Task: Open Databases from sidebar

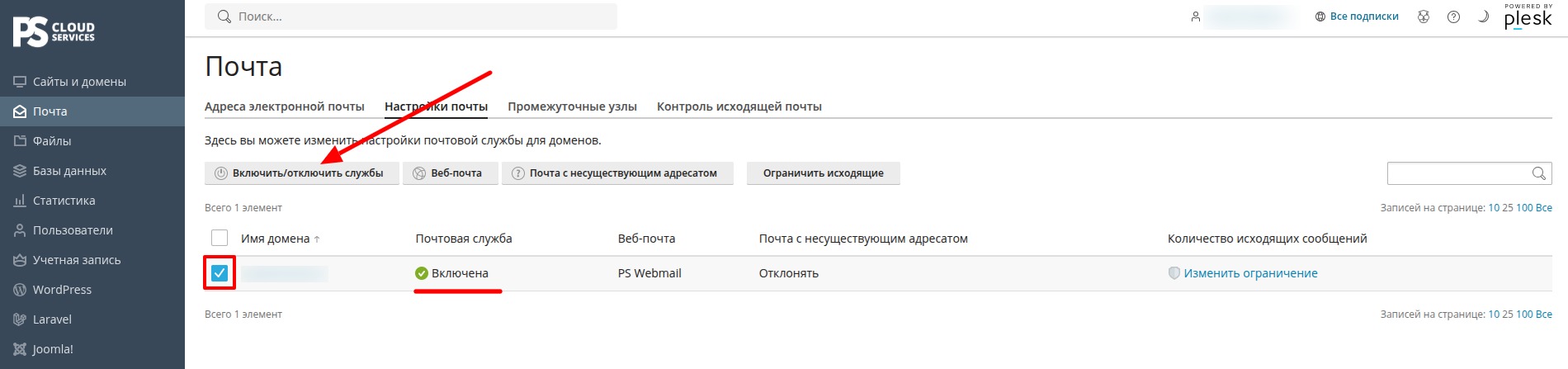Action: click(x=69, y=171)
